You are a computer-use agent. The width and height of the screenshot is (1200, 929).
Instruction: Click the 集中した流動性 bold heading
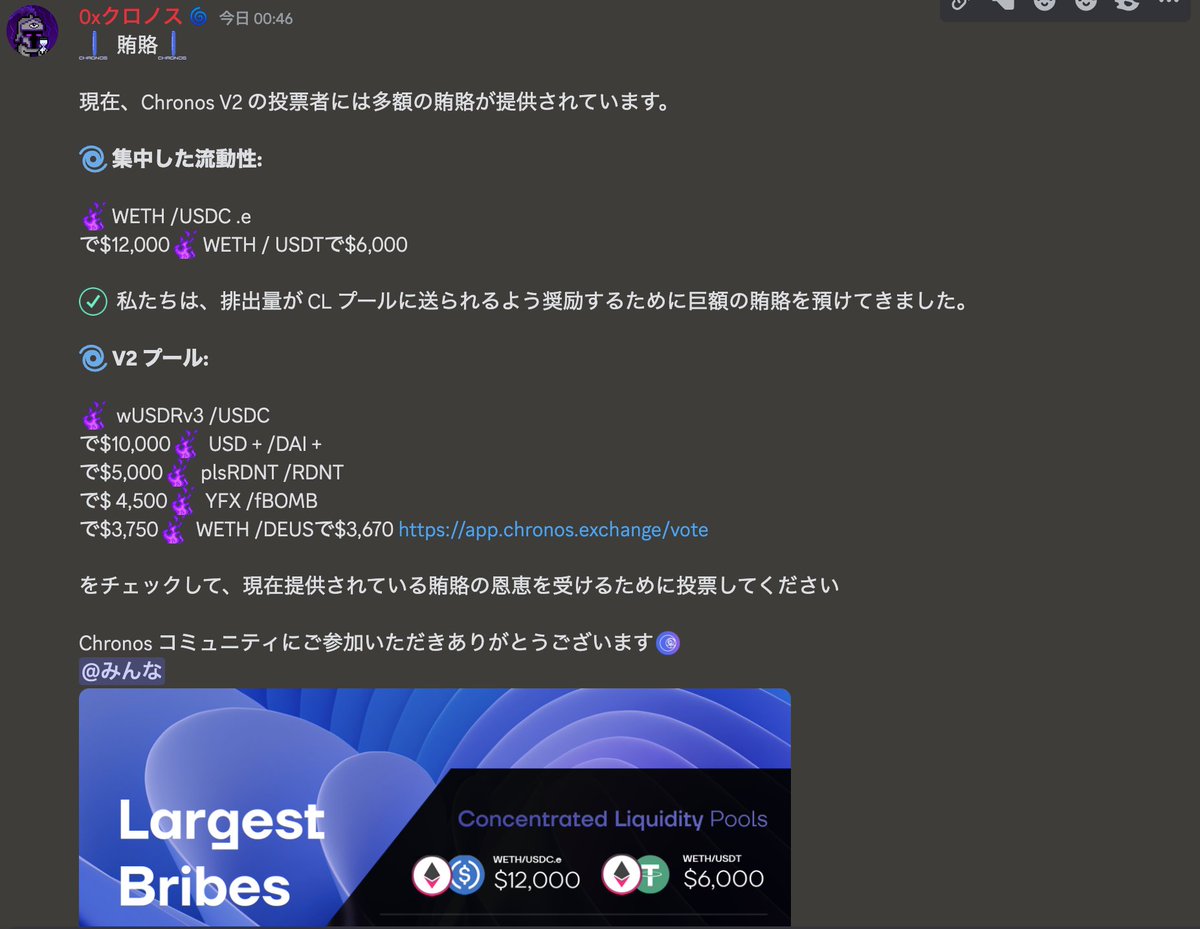coord(187,159)
